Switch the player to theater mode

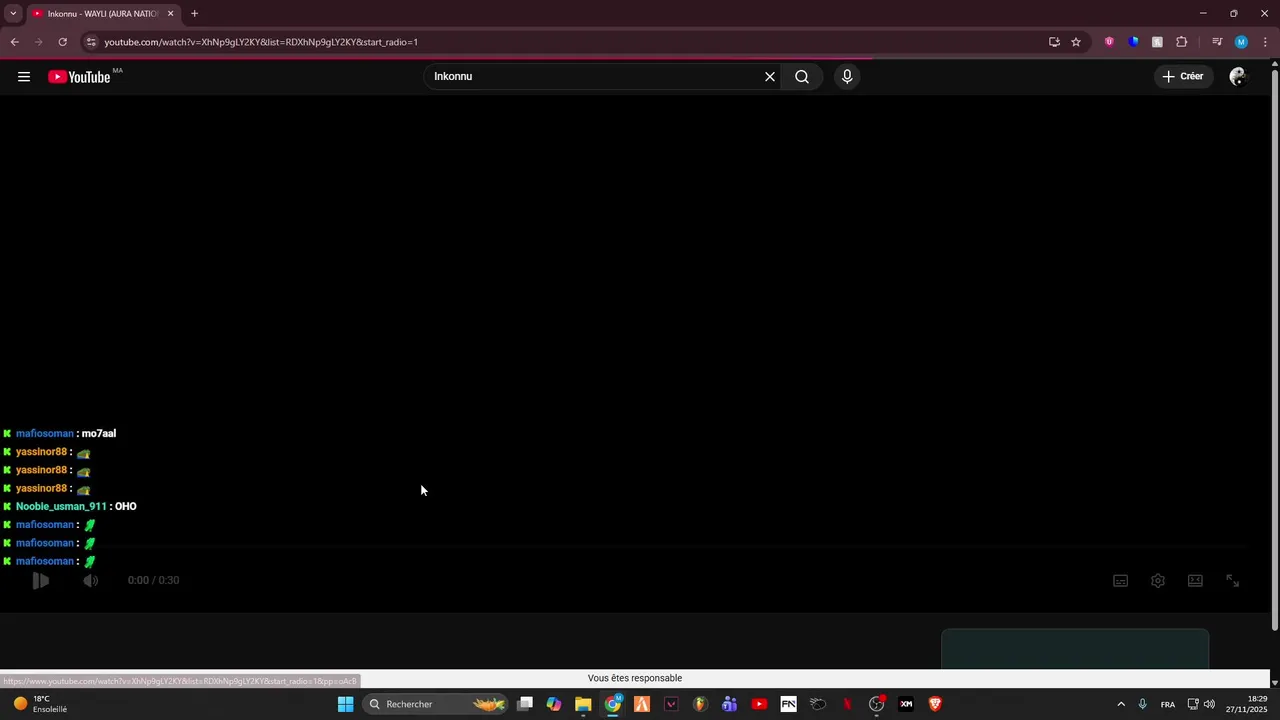point(1195,581)
